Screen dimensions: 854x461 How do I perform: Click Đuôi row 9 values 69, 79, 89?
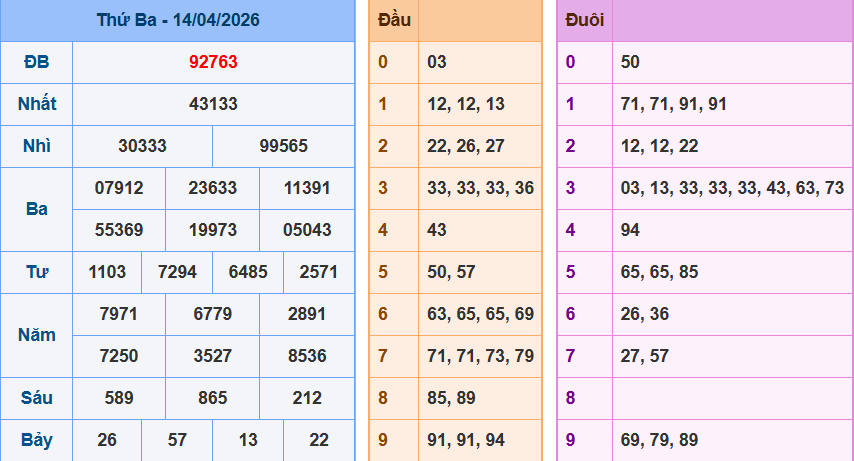point(659,440)
